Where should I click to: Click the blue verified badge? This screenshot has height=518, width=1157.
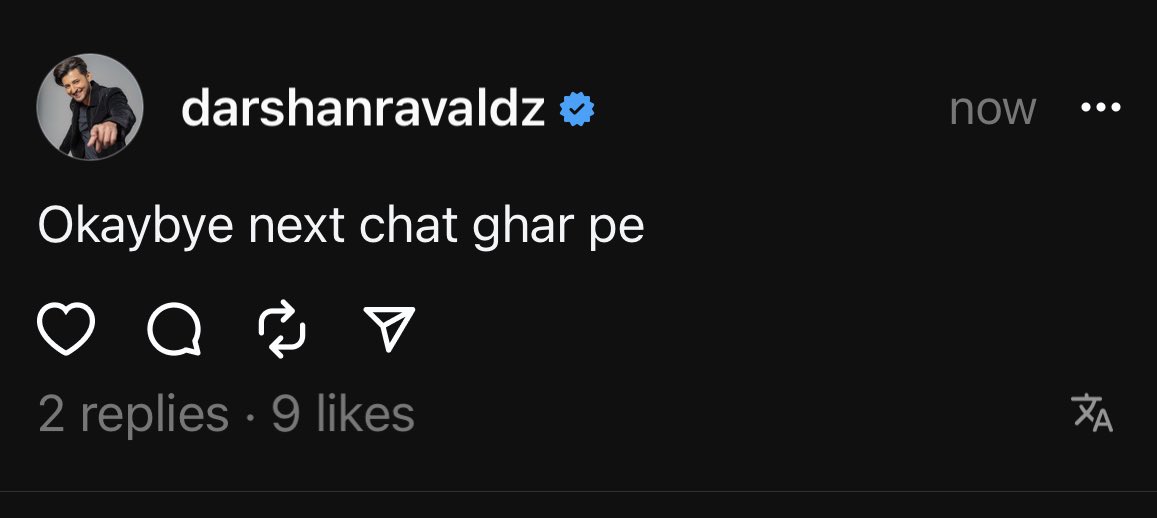pos(577,109)
